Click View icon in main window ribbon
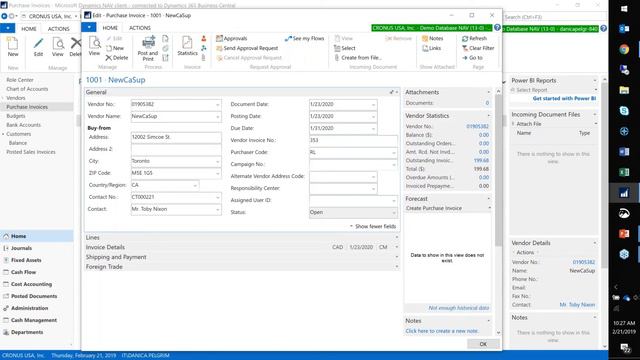The image size is (640, 360). (58, 47)
